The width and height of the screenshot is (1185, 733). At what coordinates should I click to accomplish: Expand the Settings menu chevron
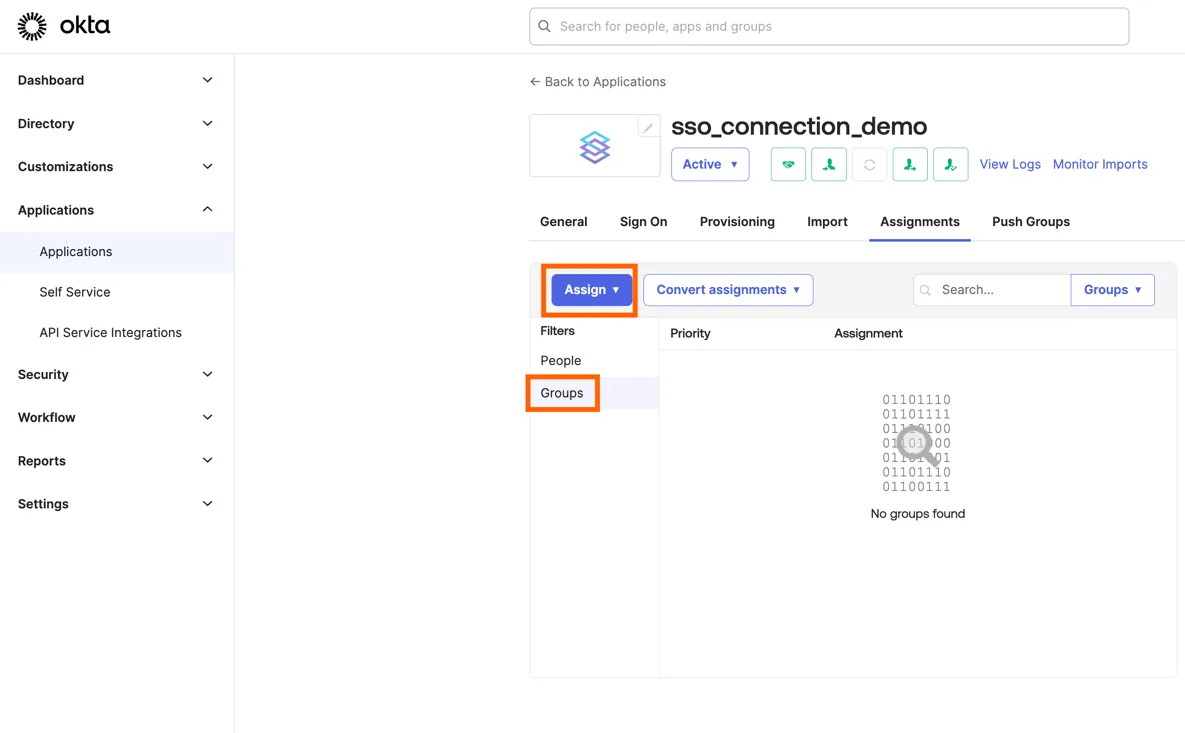(x=207, y=503)
